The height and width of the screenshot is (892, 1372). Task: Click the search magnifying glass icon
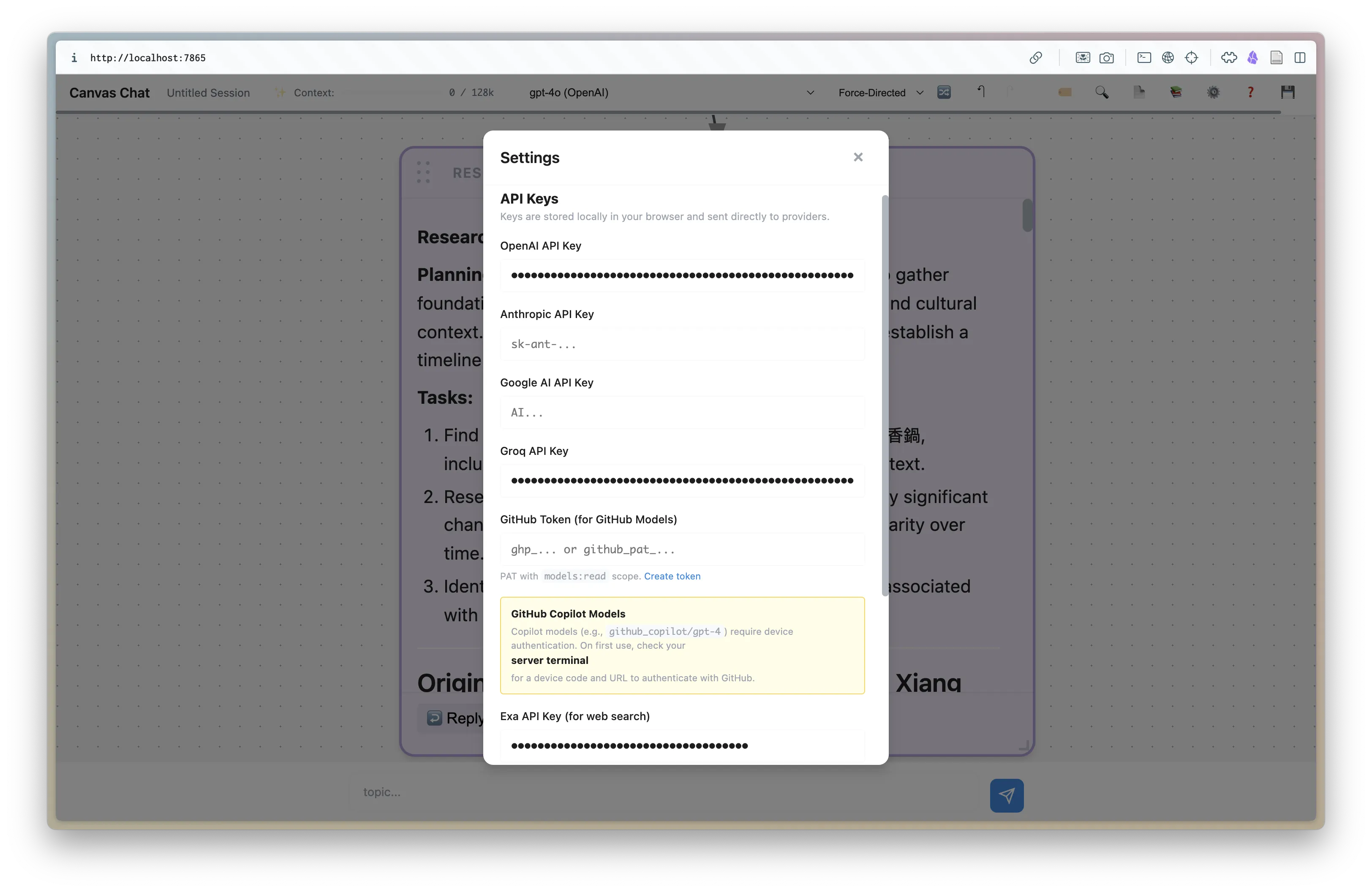click(x=1102, y=92)
